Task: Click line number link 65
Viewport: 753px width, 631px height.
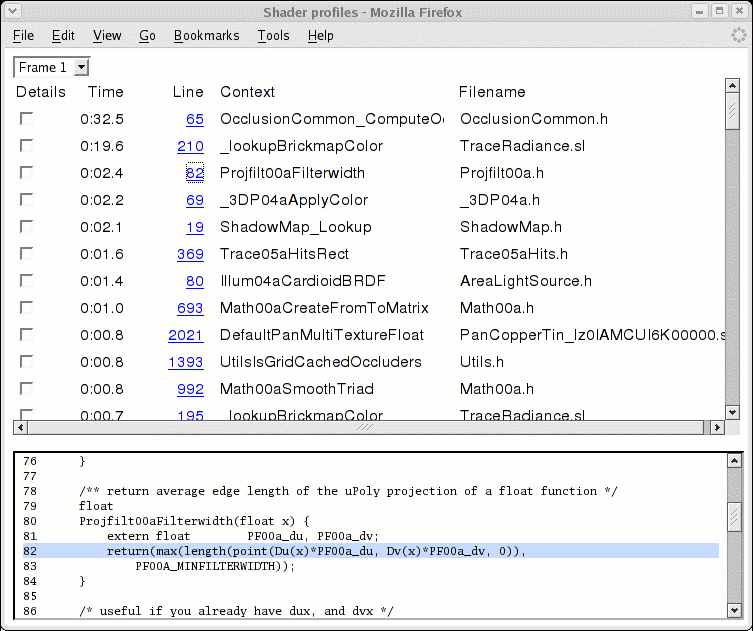Action: pyautogui.click(x=194, y=119)
